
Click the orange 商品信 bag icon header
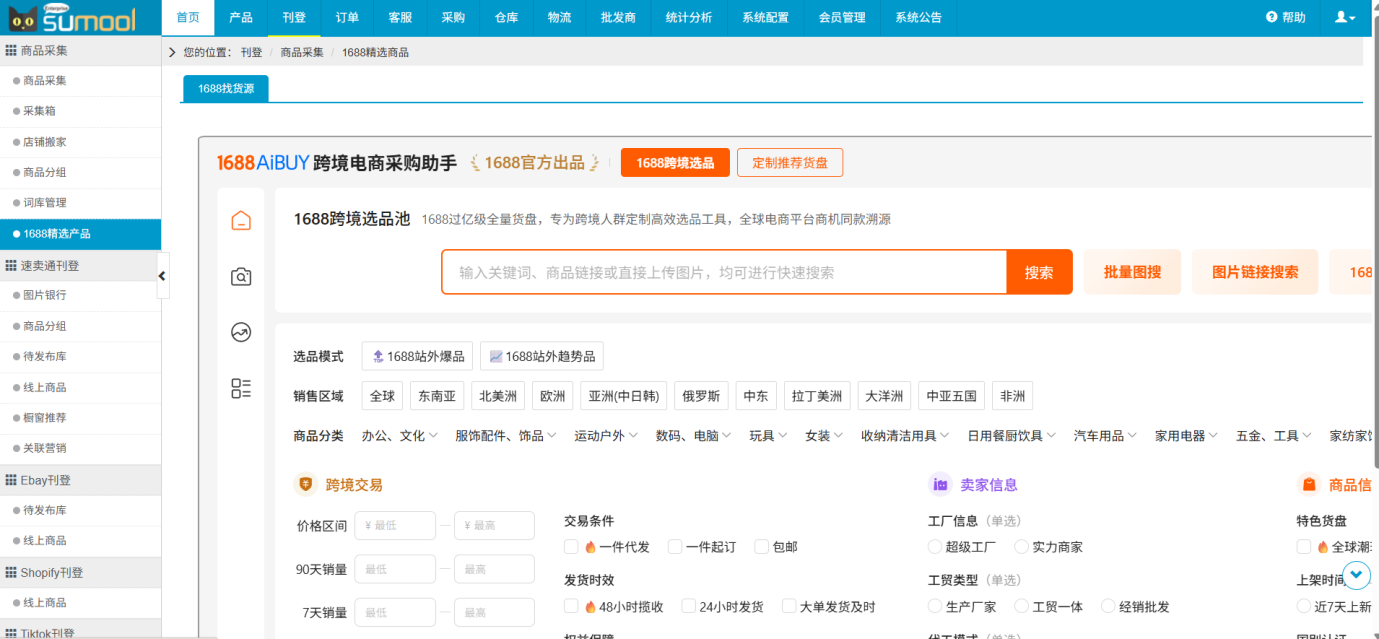point(1309,485)
